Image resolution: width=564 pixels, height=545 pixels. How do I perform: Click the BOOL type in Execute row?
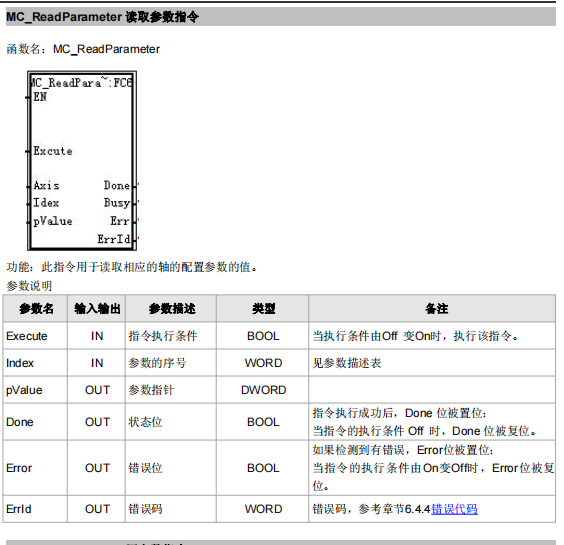coord(263,336)
